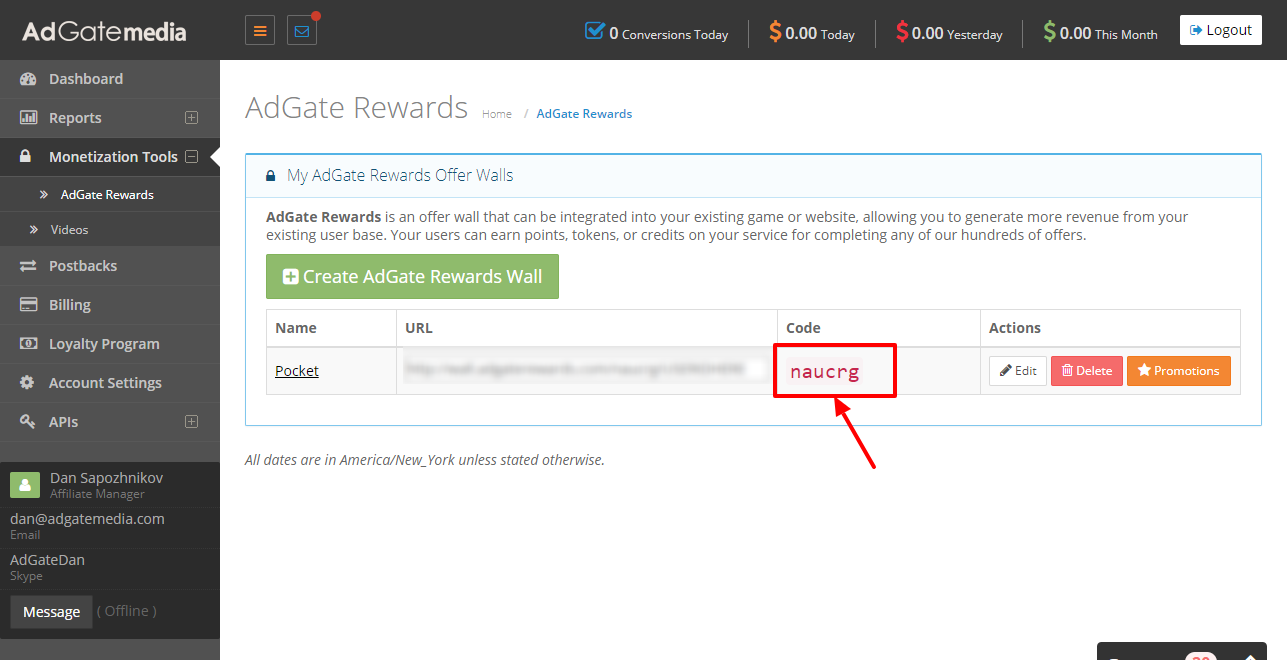Expand the Reports submenu plus icon
Screen dimensions: 1287x660
192,118
